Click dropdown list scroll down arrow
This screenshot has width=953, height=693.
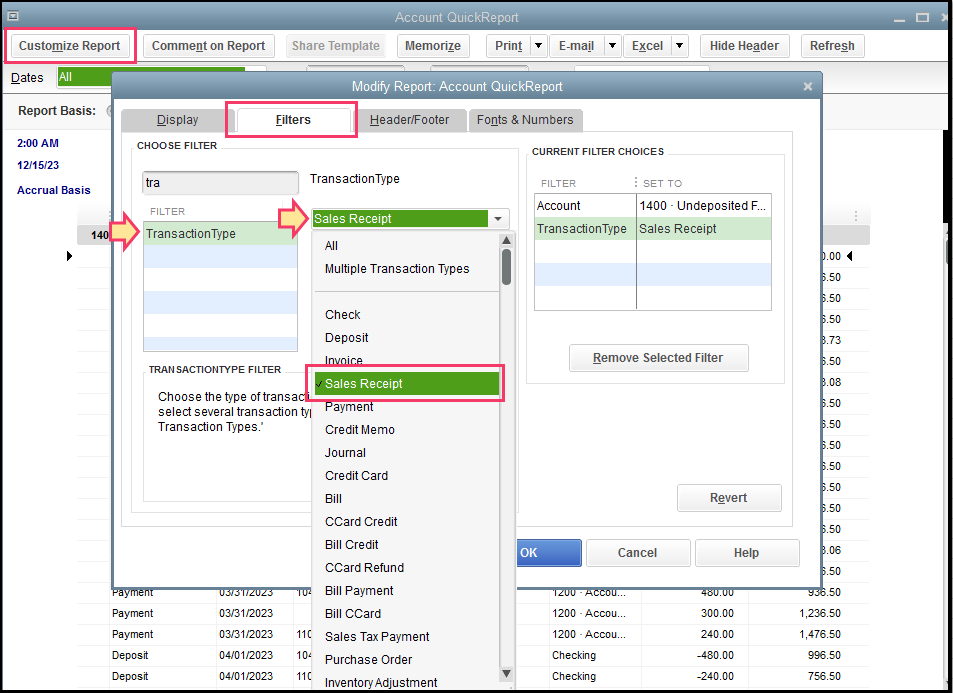506,674
